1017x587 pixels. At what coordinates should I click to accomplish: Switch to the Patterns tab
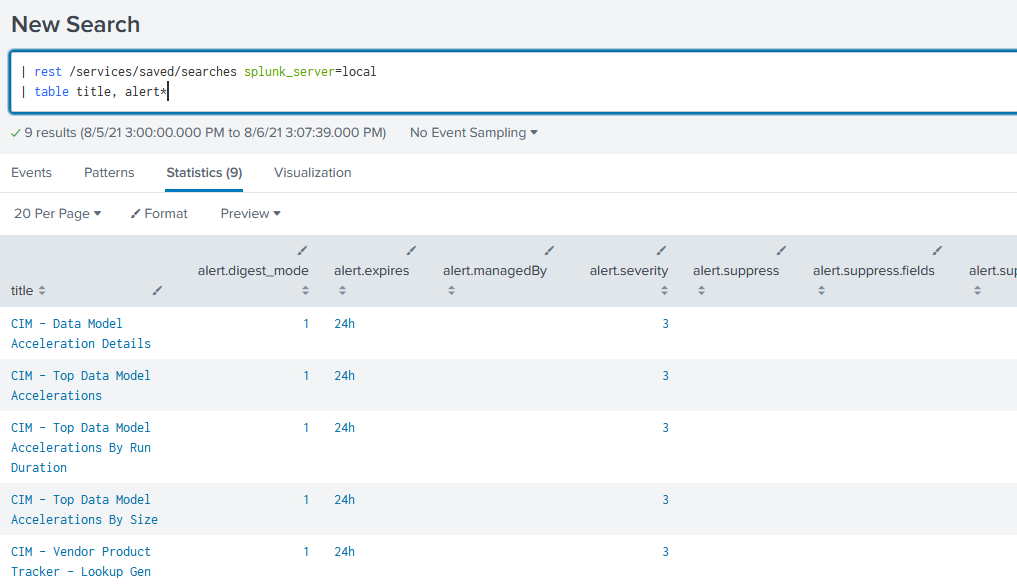(109, 172)
